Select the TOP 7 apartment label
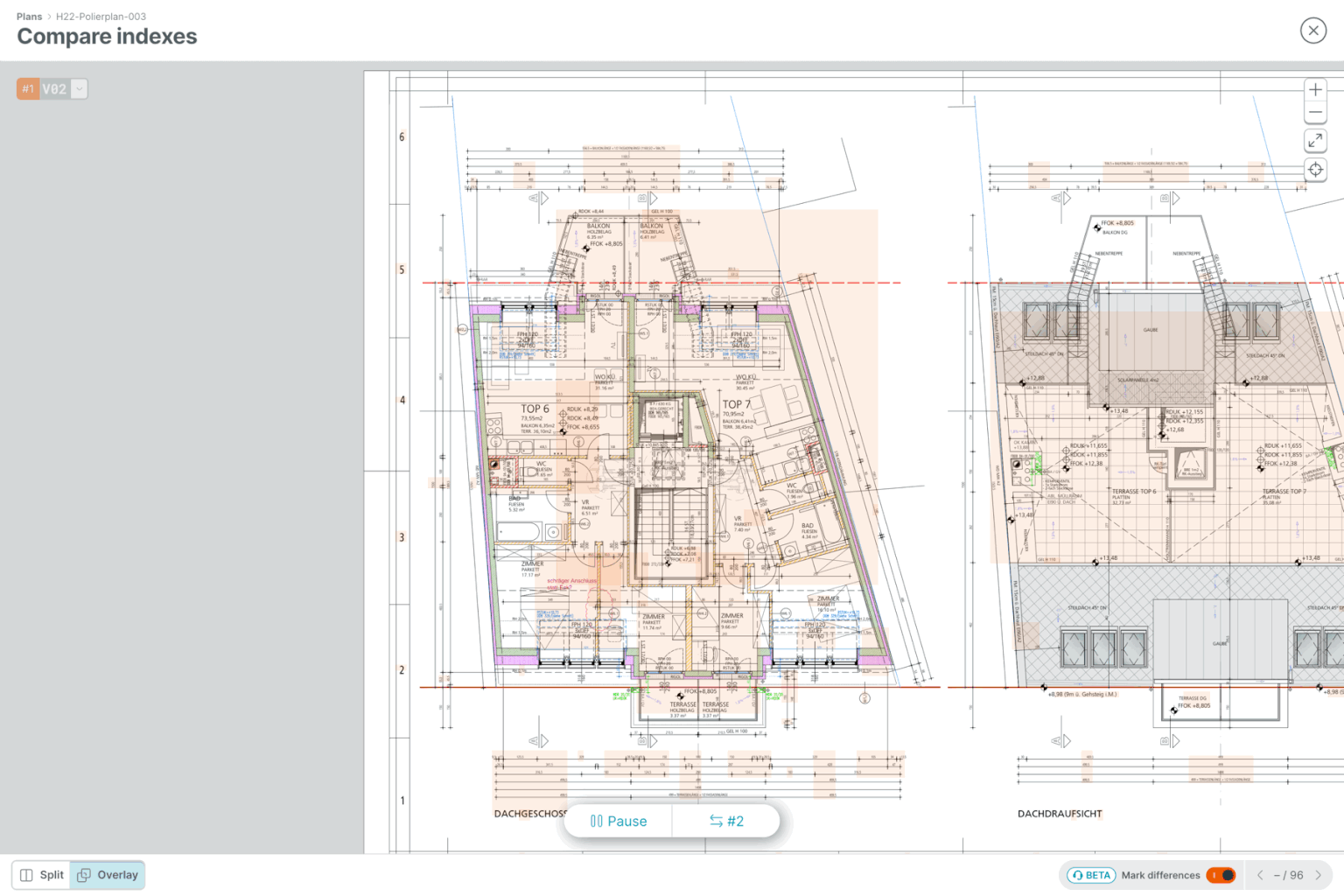 point(737,404)
